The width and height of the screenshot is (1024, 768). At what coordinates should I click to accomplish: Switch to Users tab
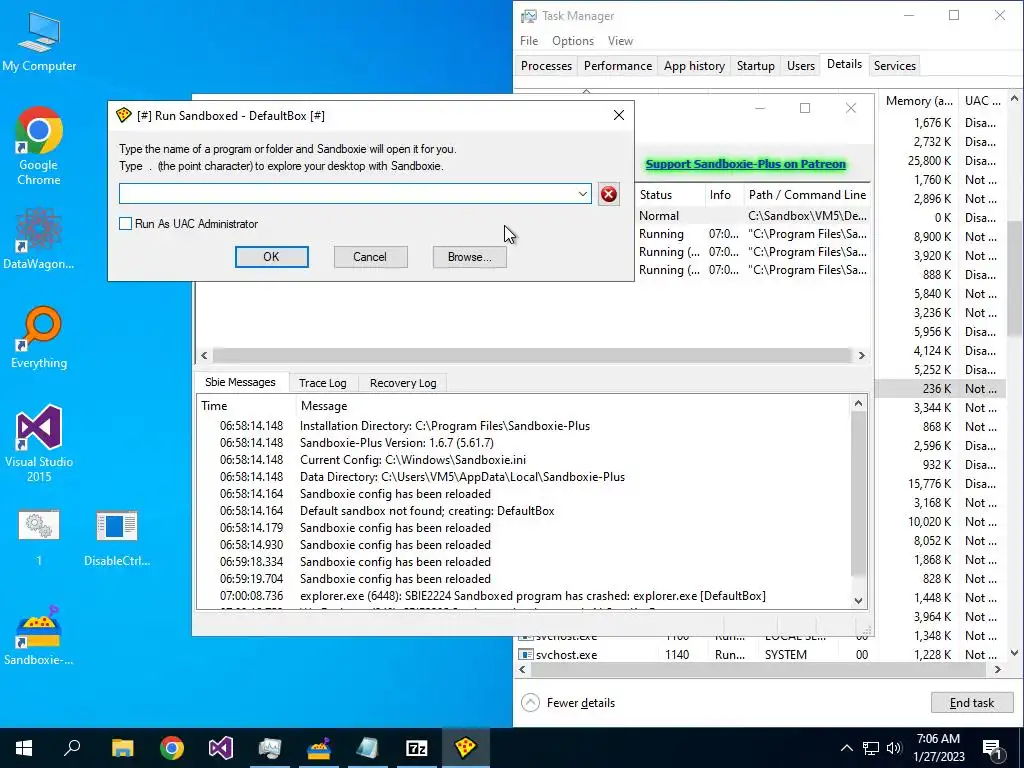point(801,65)
